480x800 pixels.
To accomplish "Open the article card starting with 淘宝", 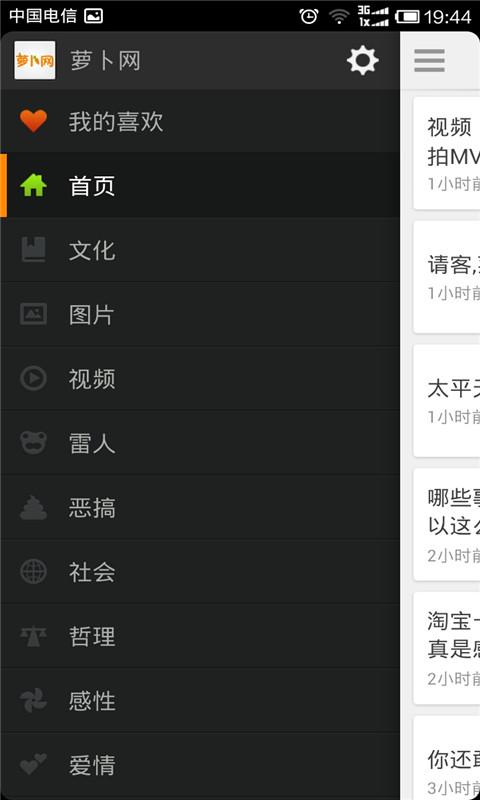I will click(447, 648).
